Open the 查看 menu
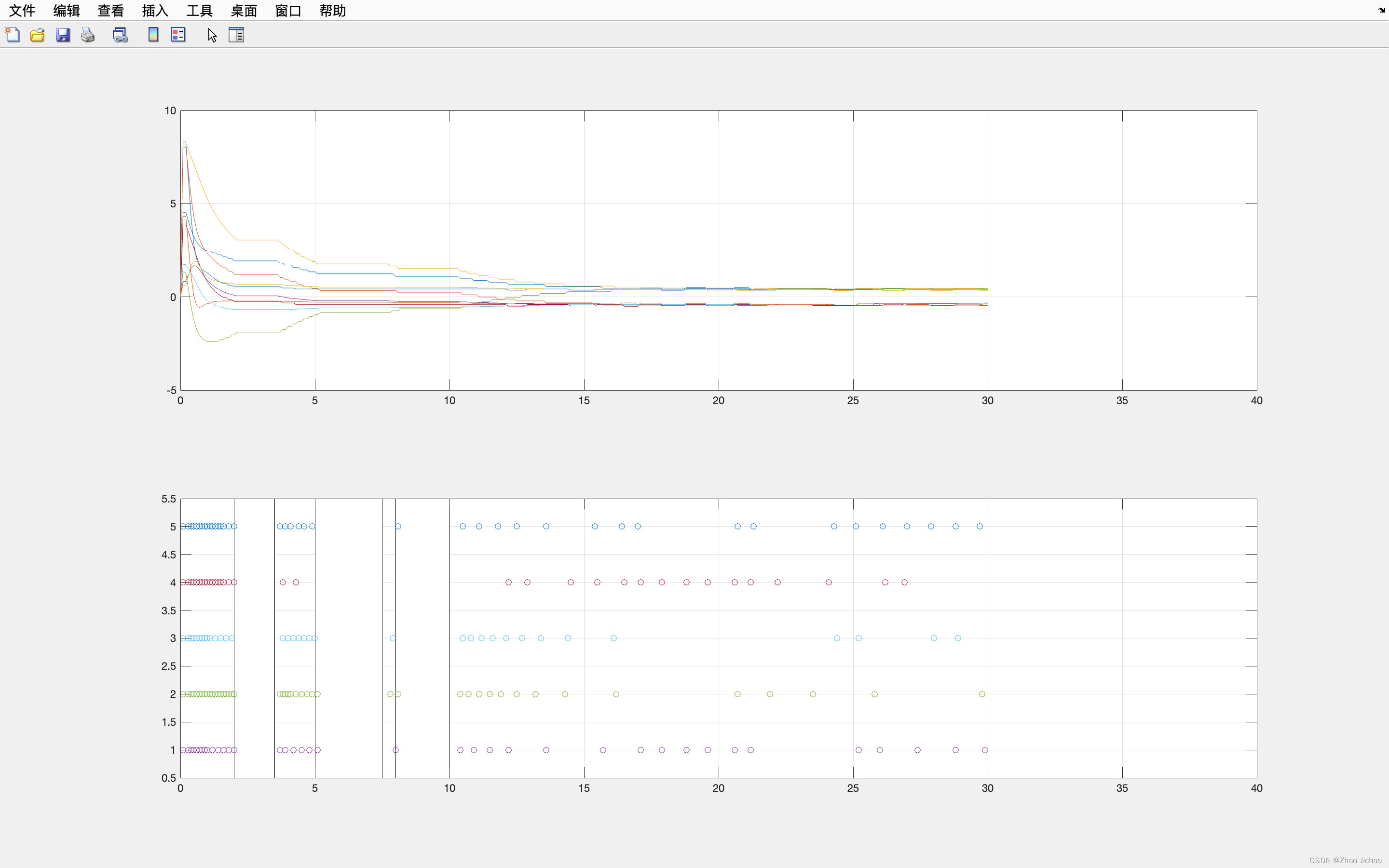This screenshot has width=1389, height=868. coord(111,10)
